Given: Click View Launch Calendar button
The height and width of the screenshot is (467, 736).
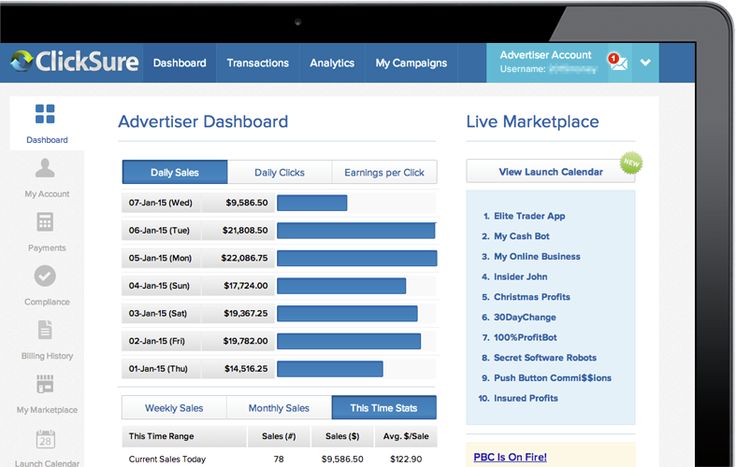Looking at the screenshot, I should 551,172.
